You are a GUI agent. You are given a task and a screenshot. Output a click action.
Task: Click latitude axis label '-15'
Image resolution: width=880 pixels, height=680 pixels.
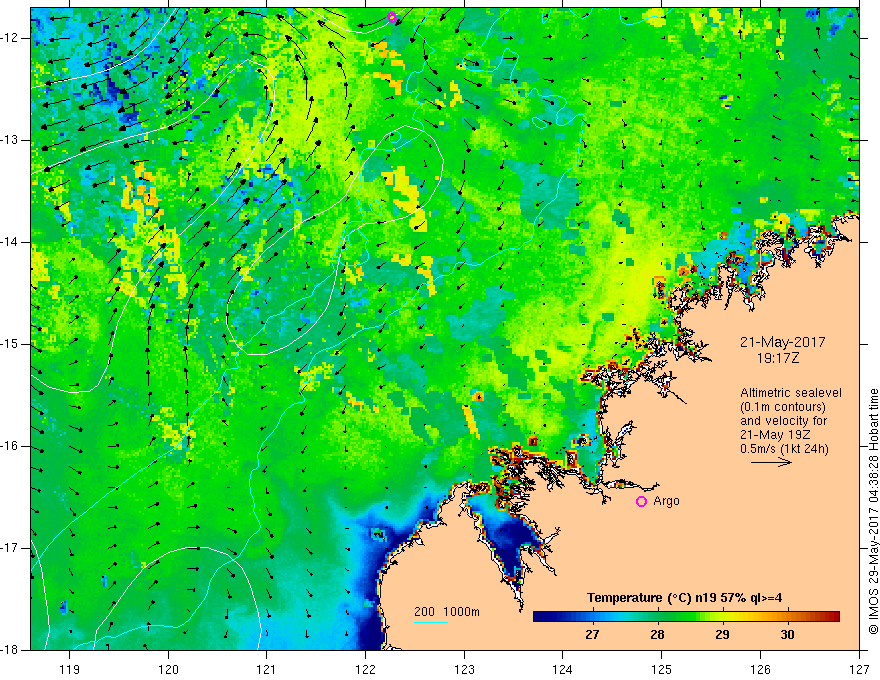click(11, 344)
